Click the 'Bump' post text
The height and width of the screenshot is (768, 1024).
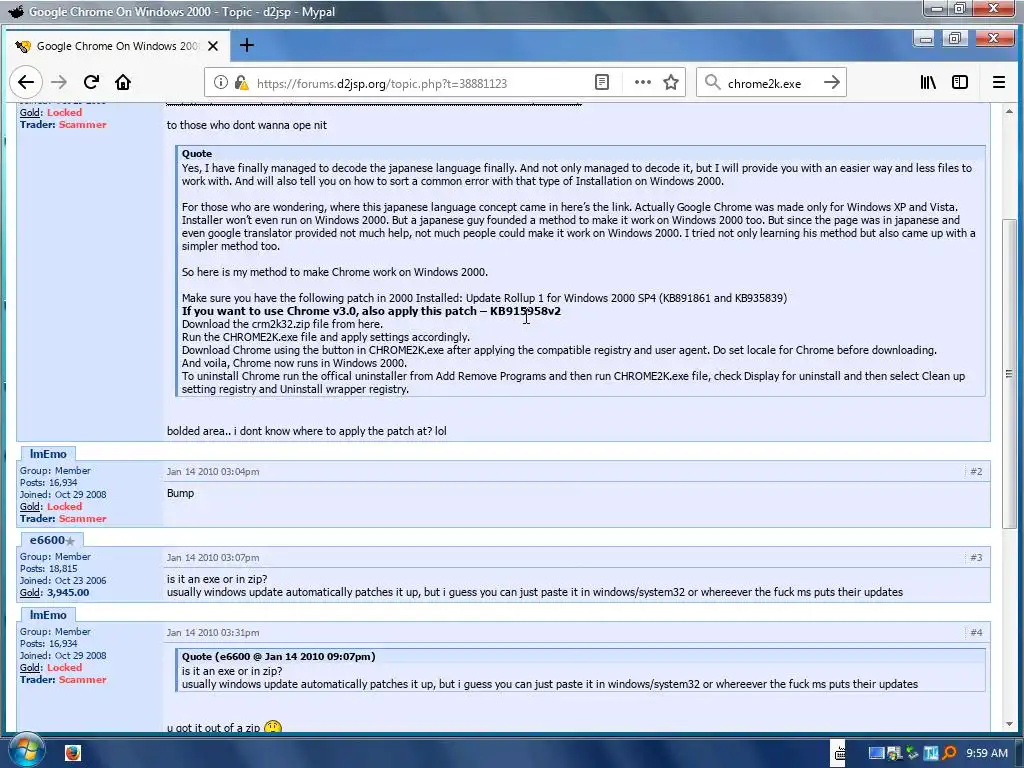(180, 494)
